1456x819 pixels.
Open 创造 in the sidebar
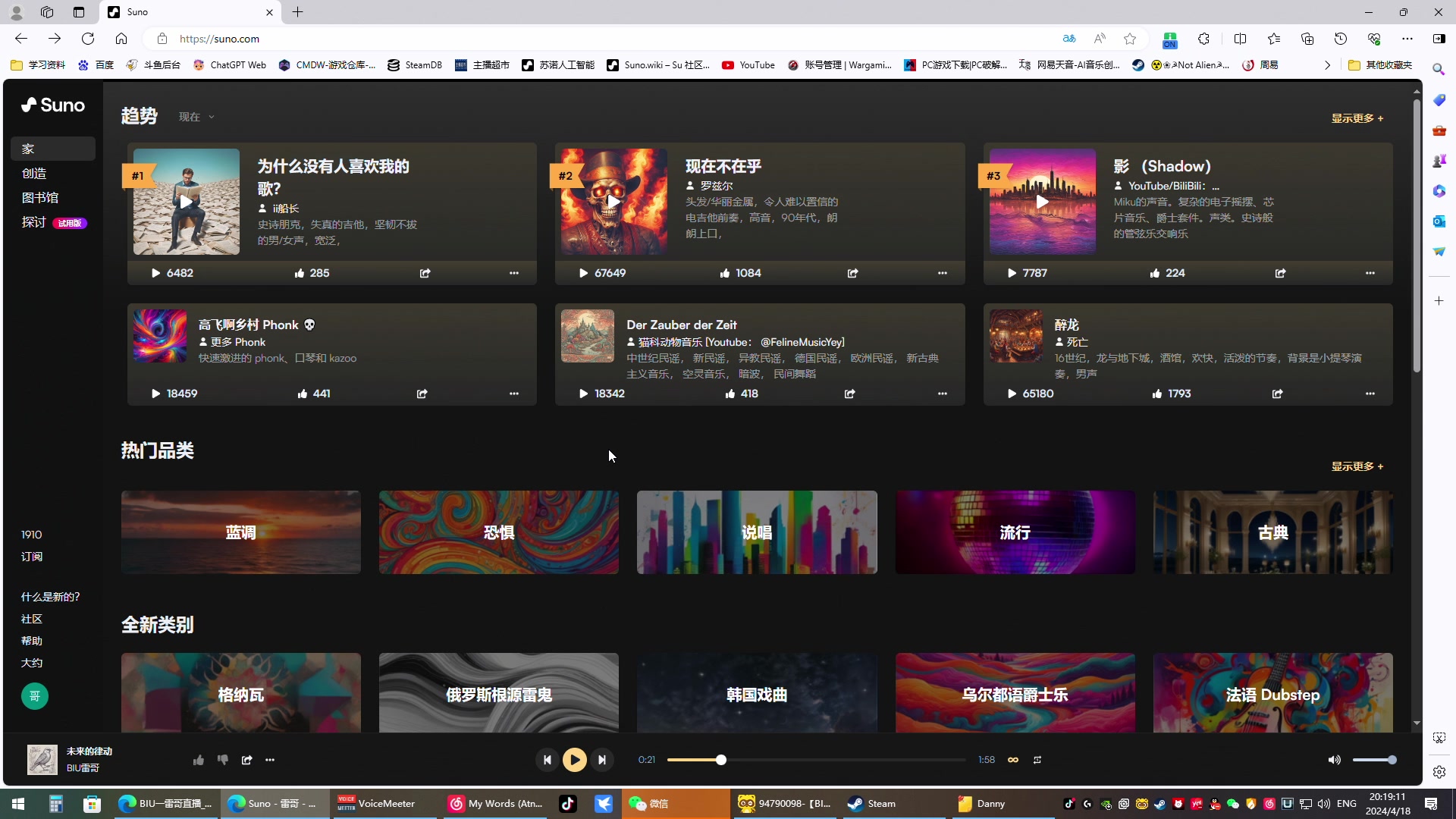pos(34,174)
